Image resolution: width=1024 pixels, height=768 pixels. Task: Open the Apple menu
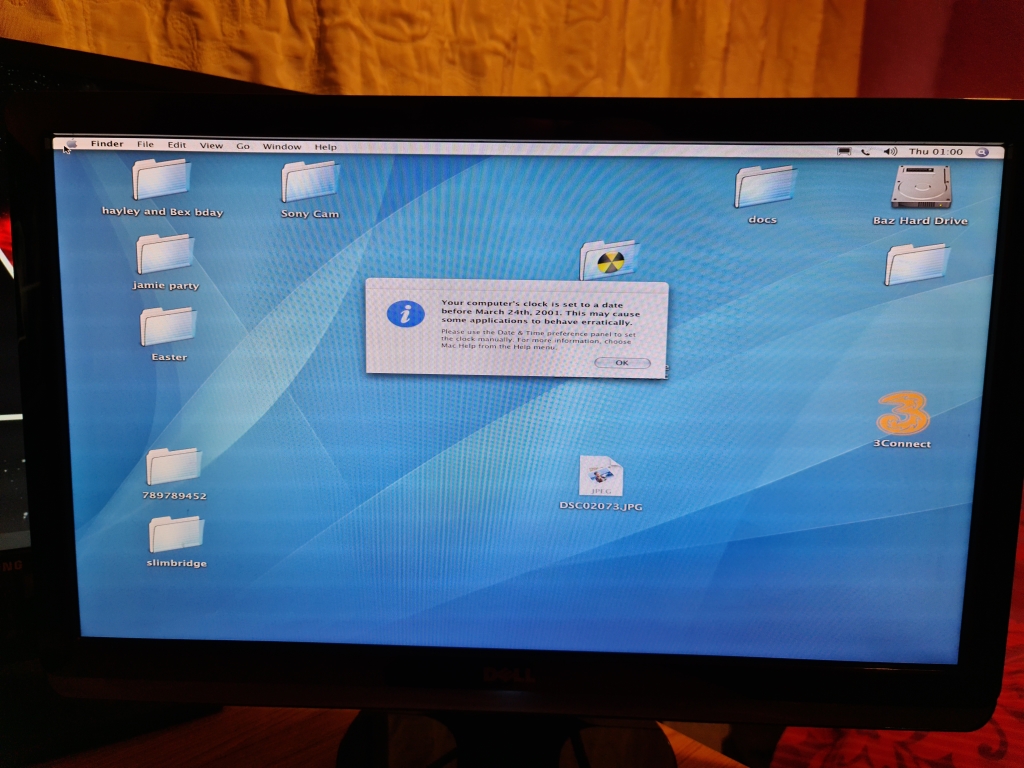pos(68,146)
